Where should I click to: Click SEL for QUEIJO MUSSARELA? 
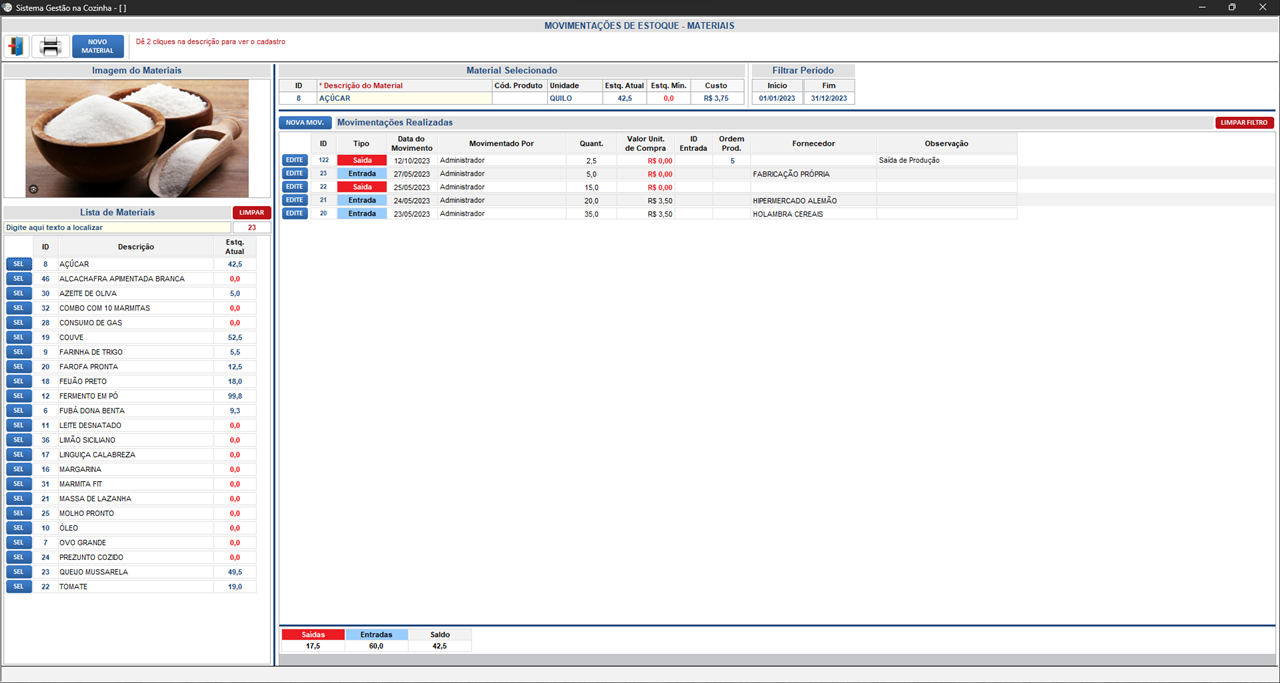[19, 572]
